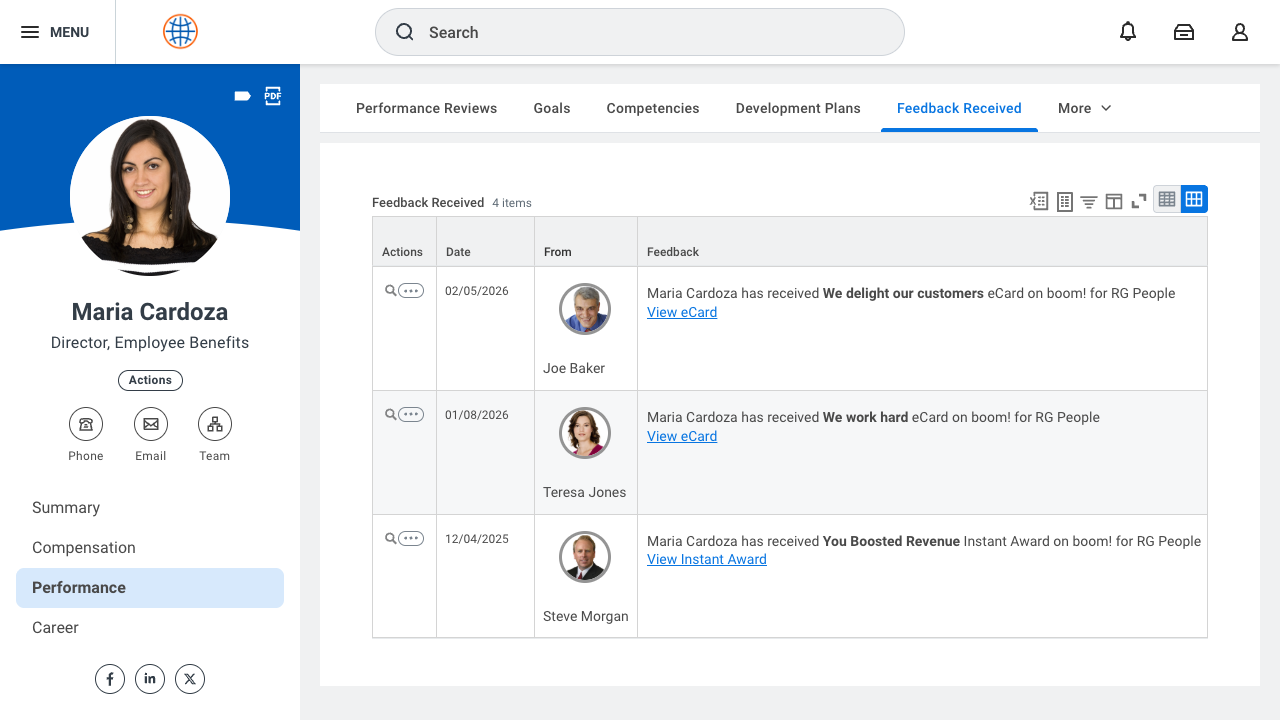Open the X social icon
Screen dimensions: 1280x720
point(190,679)
